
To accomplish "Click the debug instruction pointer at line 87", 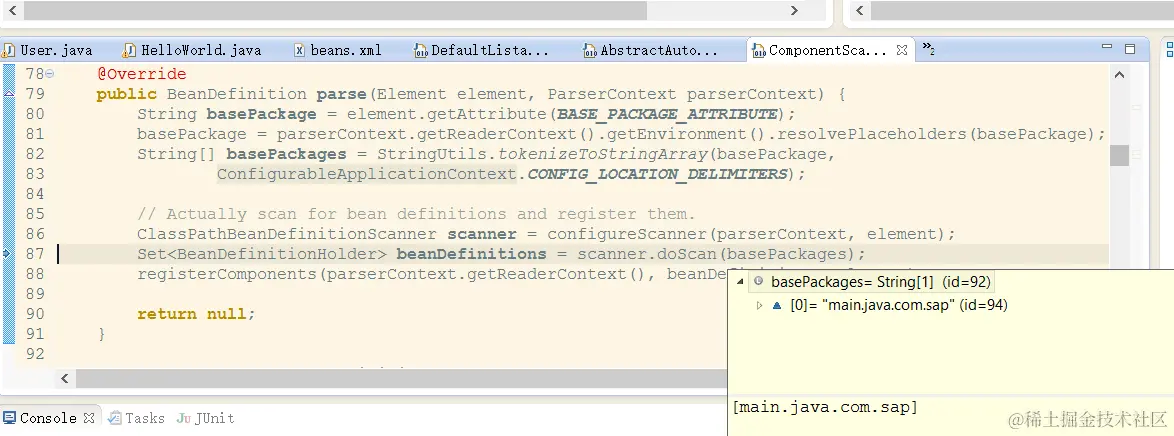I will (7, 254).
